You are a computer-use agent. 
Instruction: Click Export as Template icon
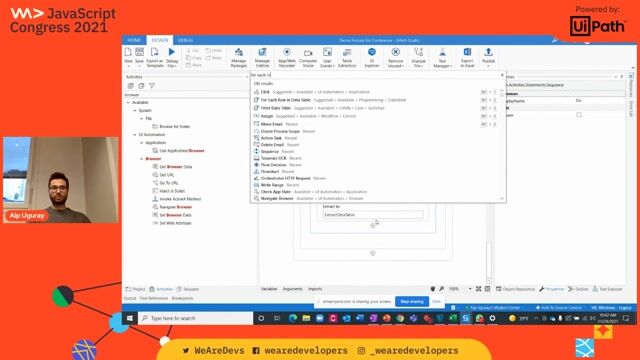(154, 52)
